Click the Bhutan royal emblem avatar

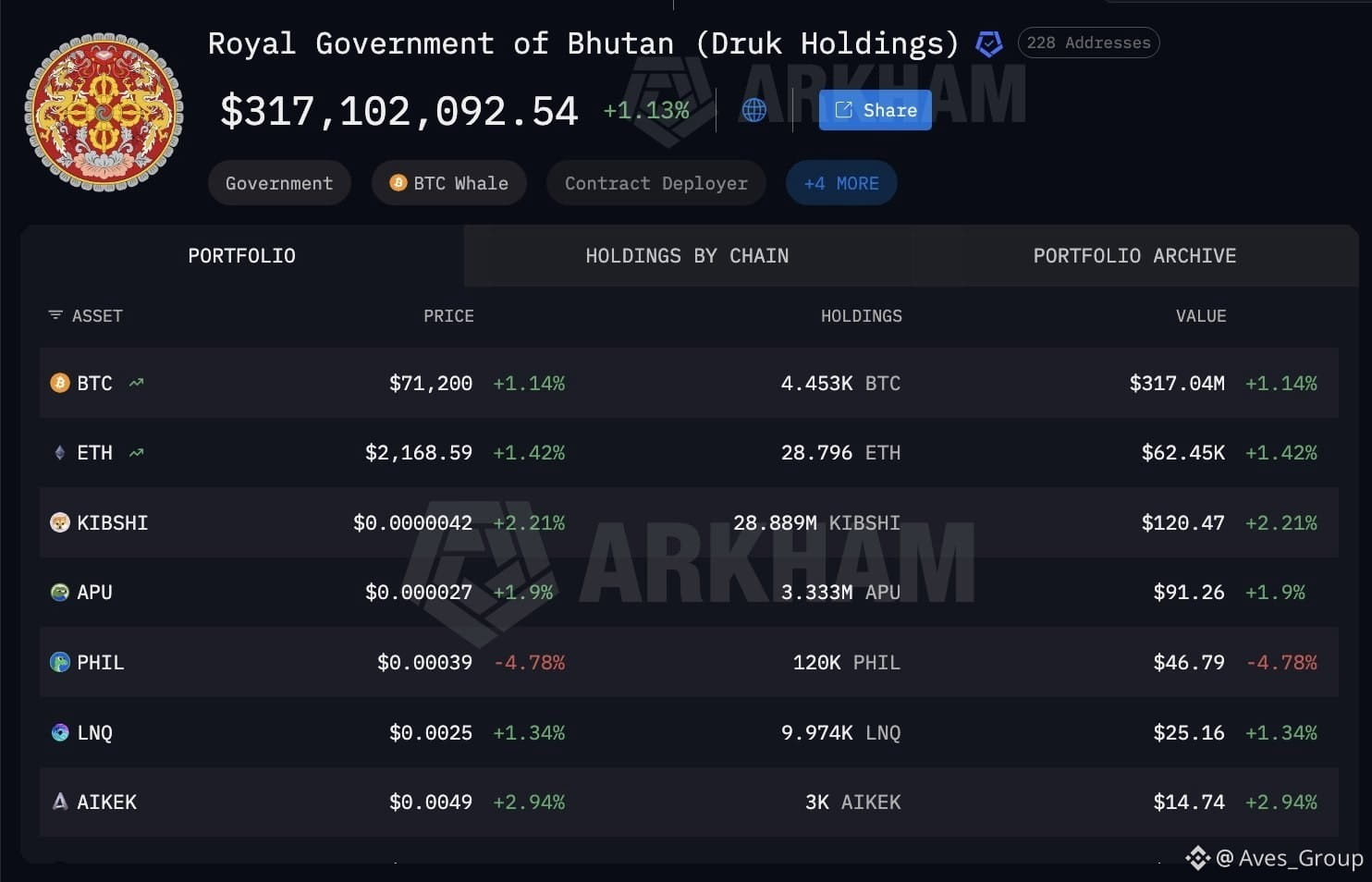click(x=104, y=112)
